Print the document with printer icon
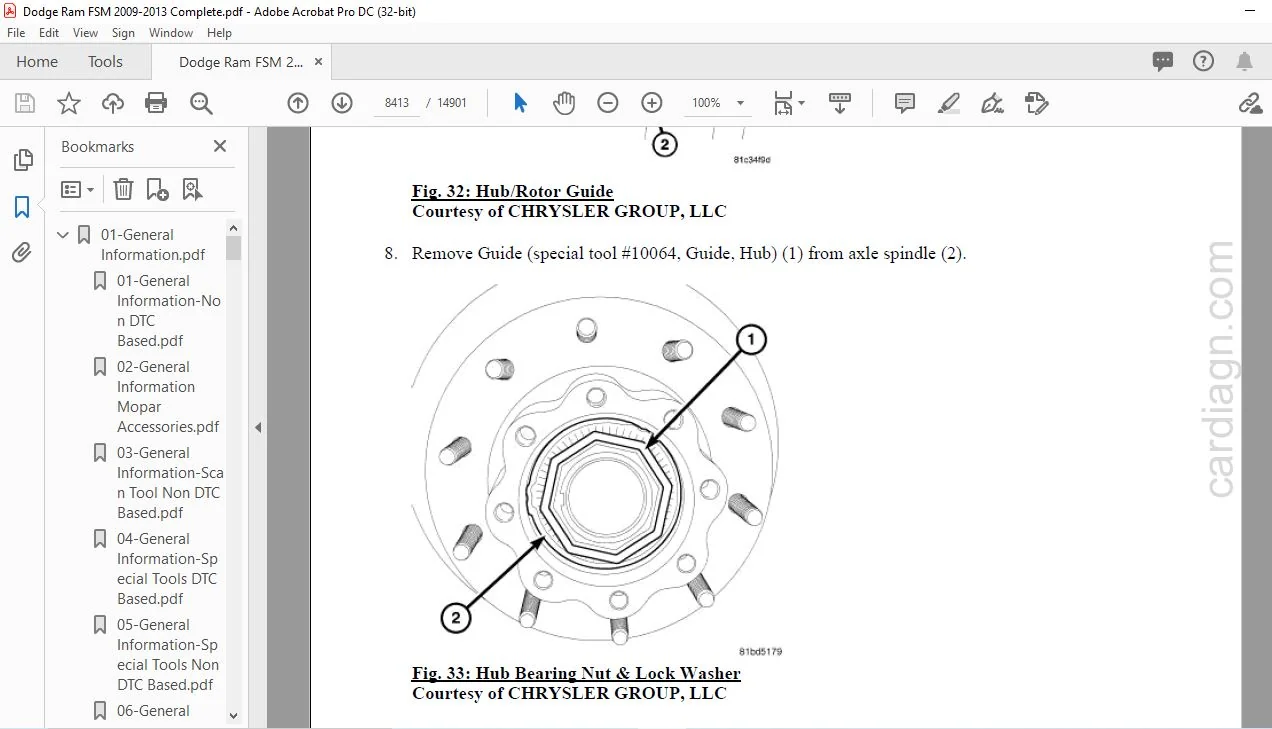This screenshot has height=729, width=1272. pos(156,103)
